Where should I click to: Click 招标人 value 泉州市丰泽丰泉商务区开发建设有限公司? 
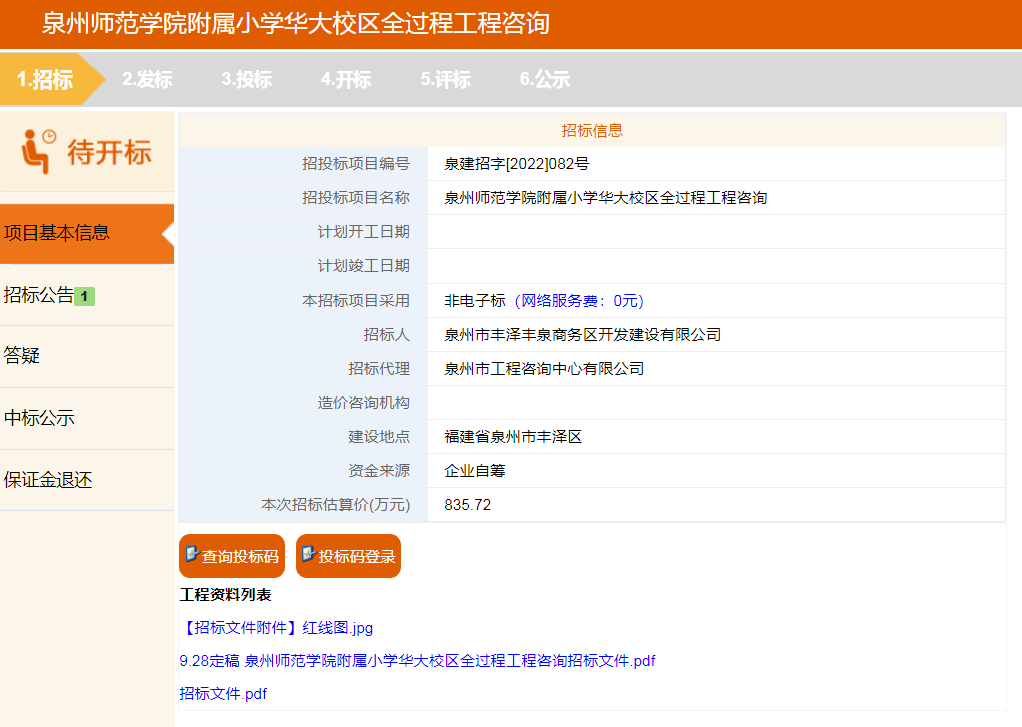coord(583,335)
